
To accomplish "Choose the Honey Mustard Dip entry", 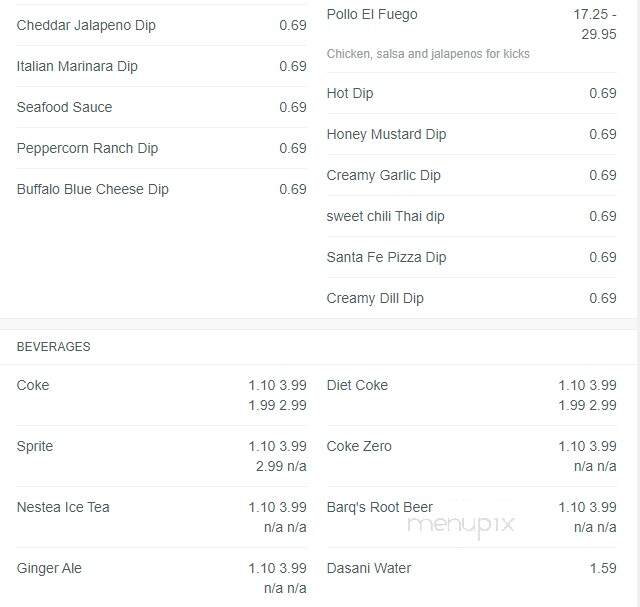I will [386, 134].
